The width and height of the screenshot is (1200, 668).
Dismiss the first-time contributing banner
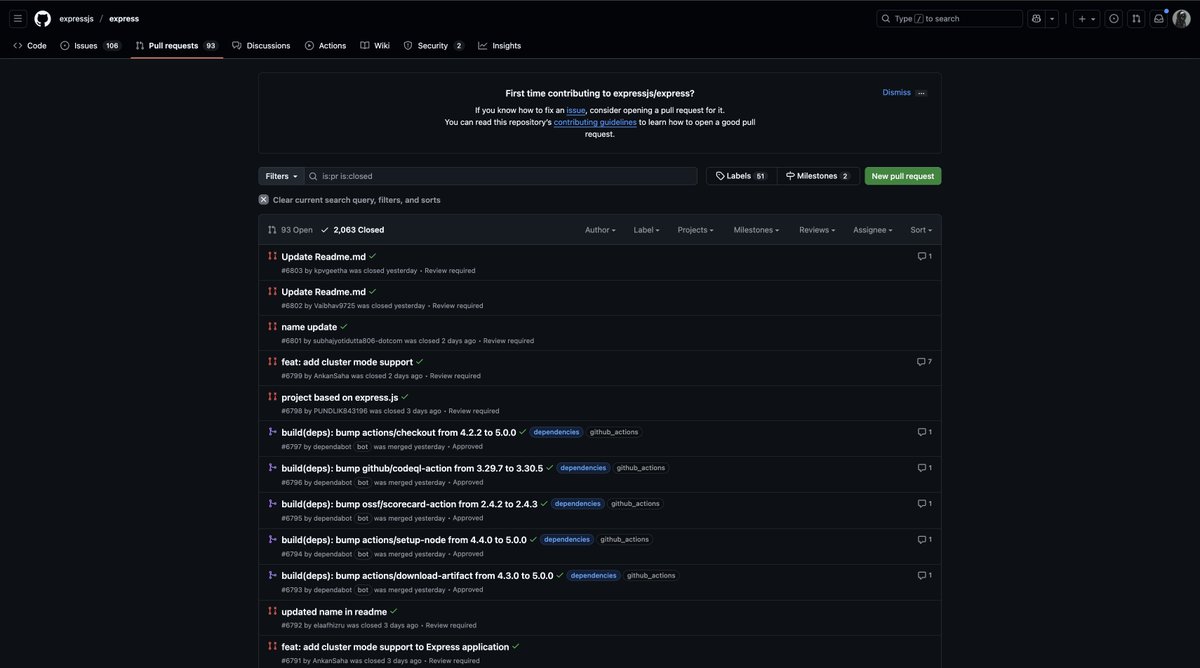tap(896, 92)
